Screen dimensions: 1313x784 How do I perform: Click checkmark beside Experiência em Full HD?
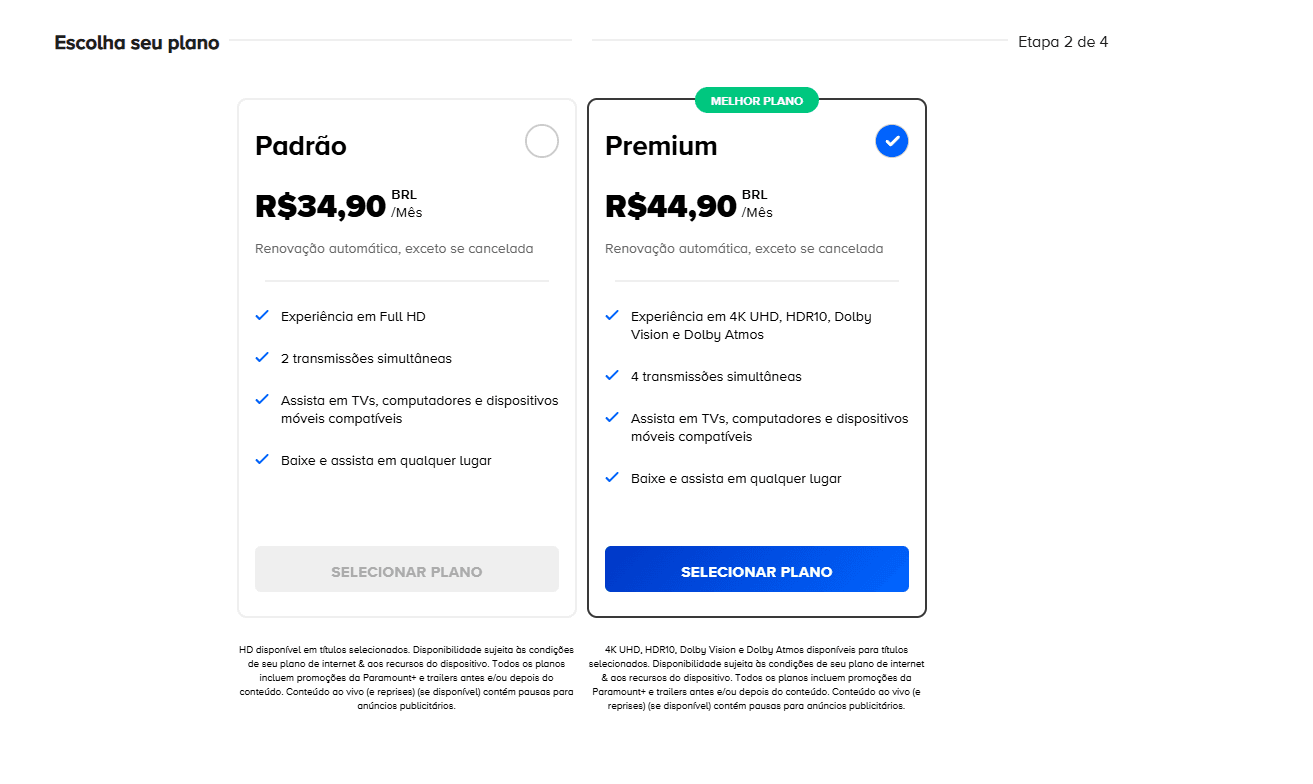[262, 315]
